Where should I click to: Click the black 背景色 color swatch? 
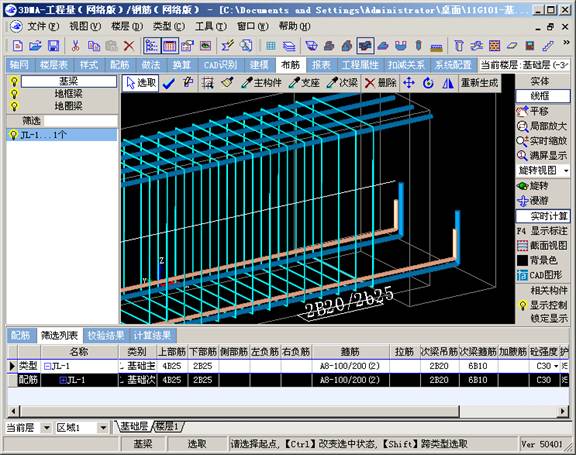[522, 260]
